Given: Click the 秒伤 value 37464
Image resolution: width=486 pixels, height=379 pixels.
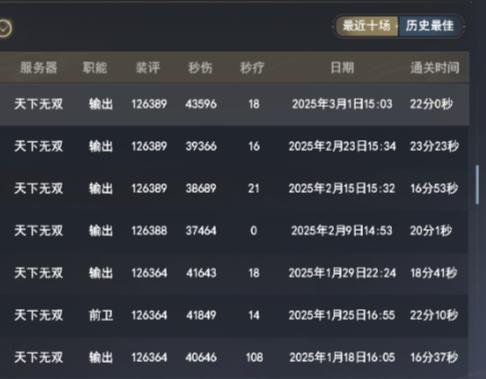Looking at the screenshot, I should click(x=201, y=231).
